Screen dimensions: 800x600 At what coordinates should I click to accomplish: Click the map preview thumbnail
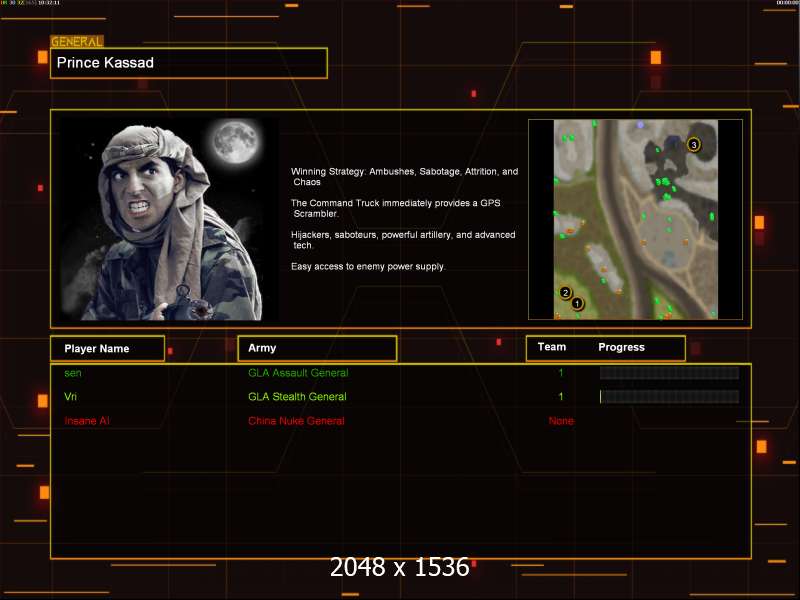click(636, 219)
